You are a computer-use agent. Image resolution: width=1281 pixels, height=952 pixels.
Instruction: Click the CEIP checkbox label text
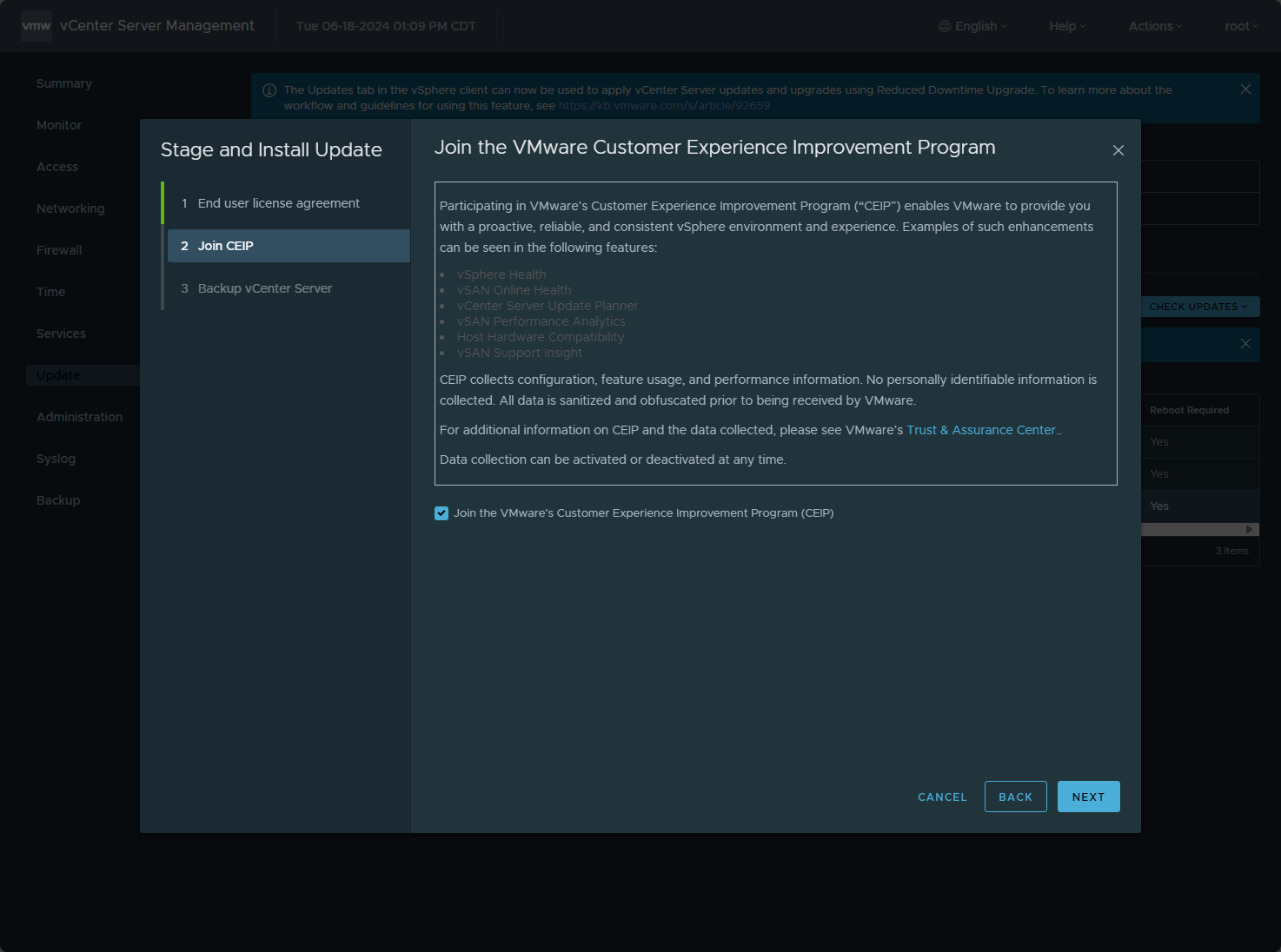[644, 513]
